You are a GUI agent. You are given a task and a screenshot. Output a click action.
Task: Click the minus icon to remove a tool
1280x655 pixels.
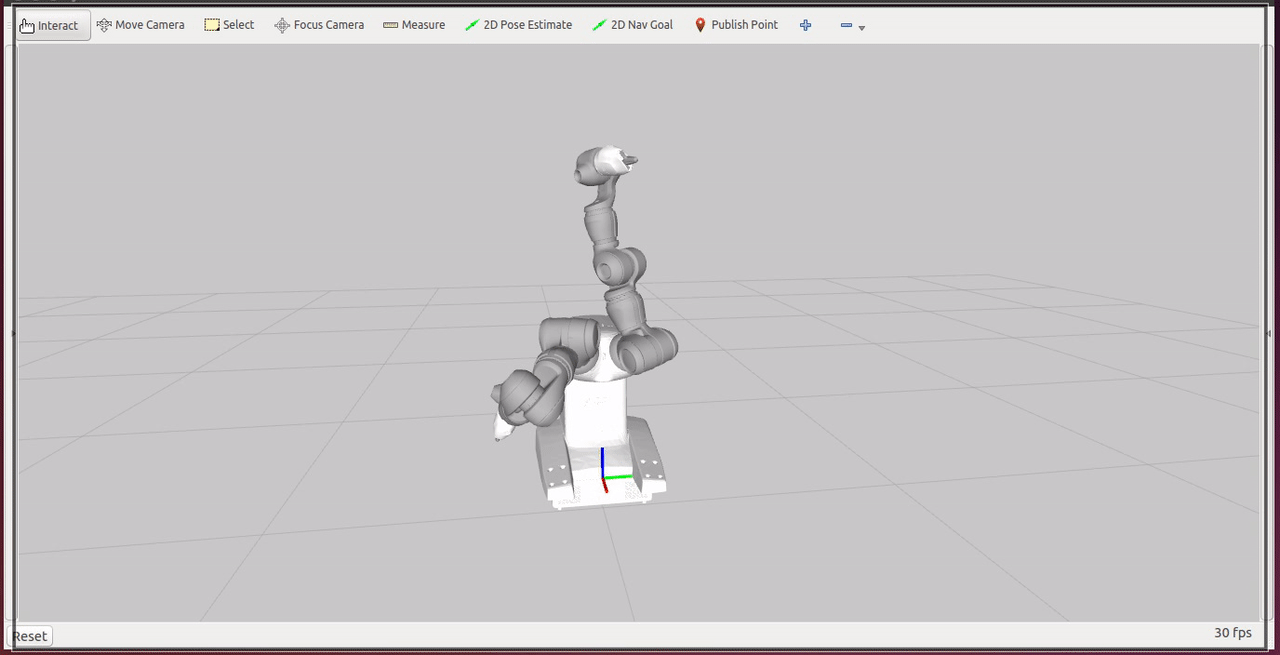845,25
